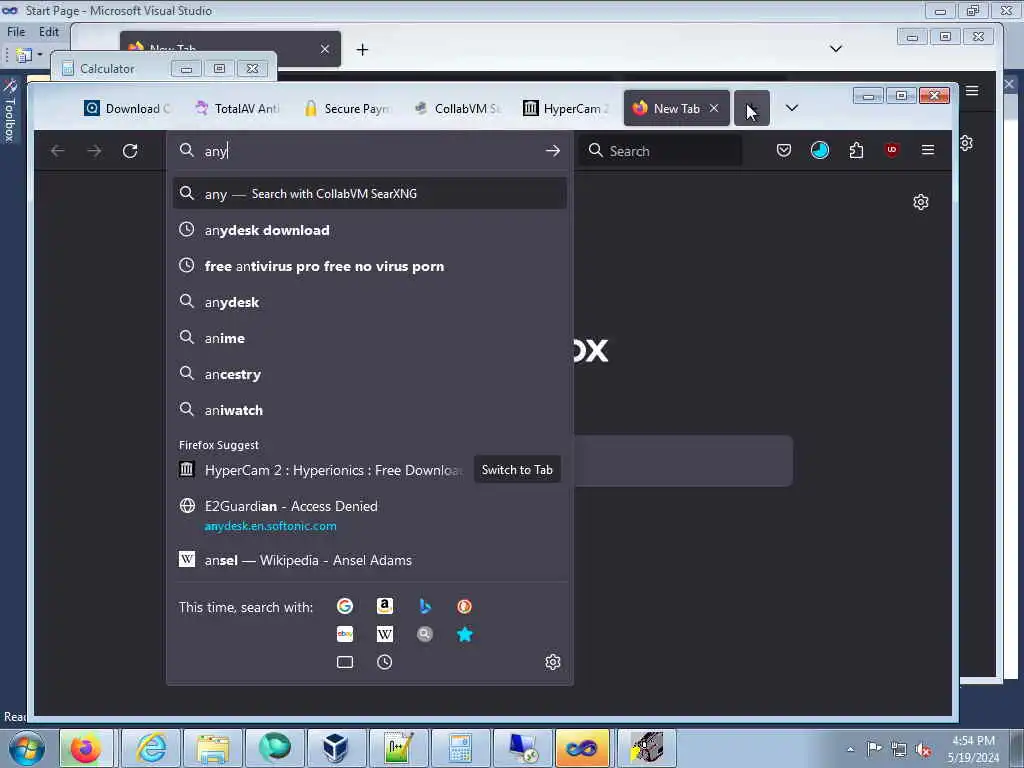Open Internet Explorer from the taskbar

coord(151,748)
